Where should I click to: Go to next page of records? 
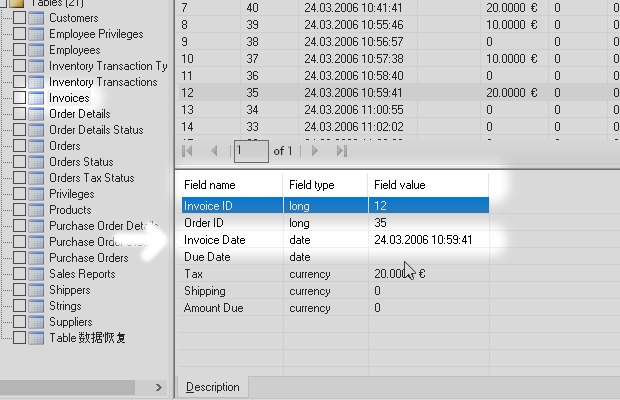click(x=315, y=151)
